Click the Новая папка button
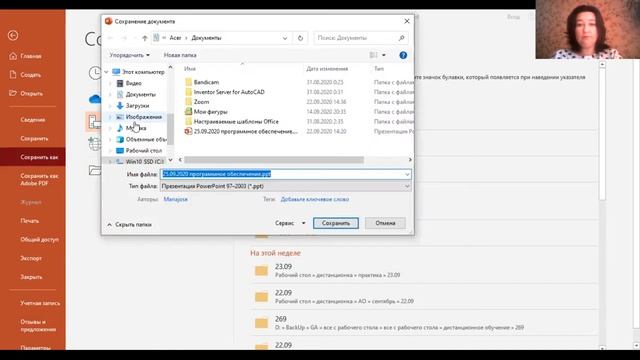The image size is (640, 360). point(180,55)
